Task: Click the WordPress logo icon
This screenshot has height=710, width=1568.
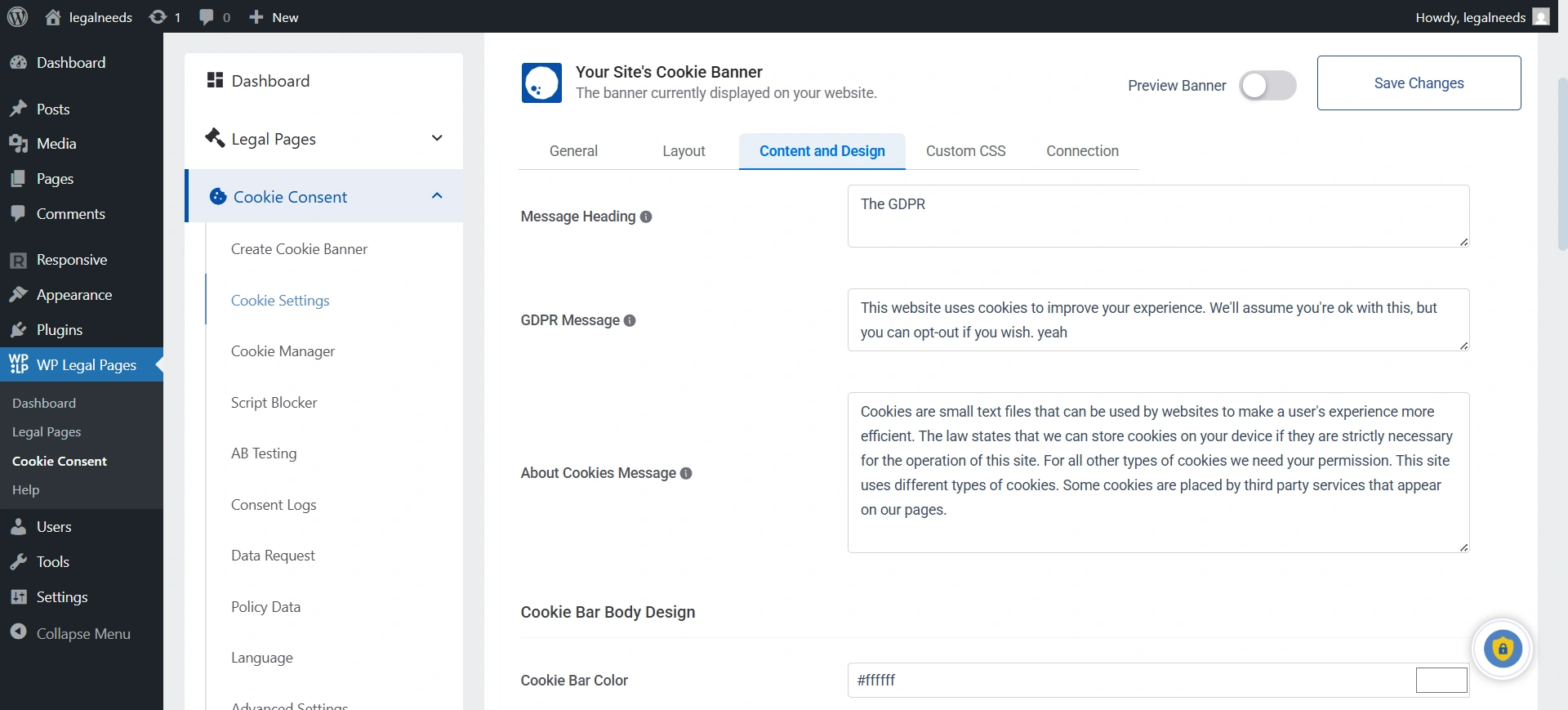Action: click(17, 17)
